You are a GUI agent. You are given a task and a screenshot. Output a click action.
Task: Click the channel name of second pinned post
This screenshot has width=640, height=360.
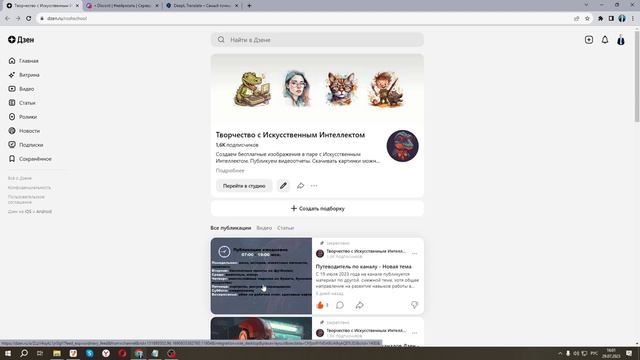coord(366,330)
